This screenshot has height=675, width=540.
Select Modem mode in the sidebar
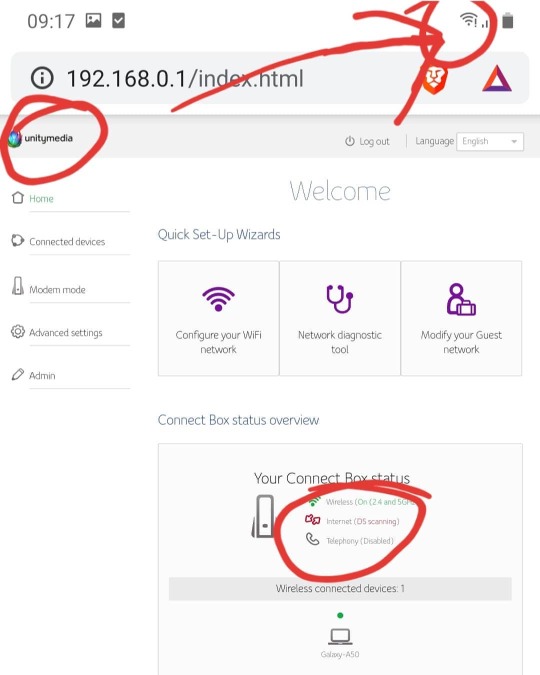[x=57, y=289]
